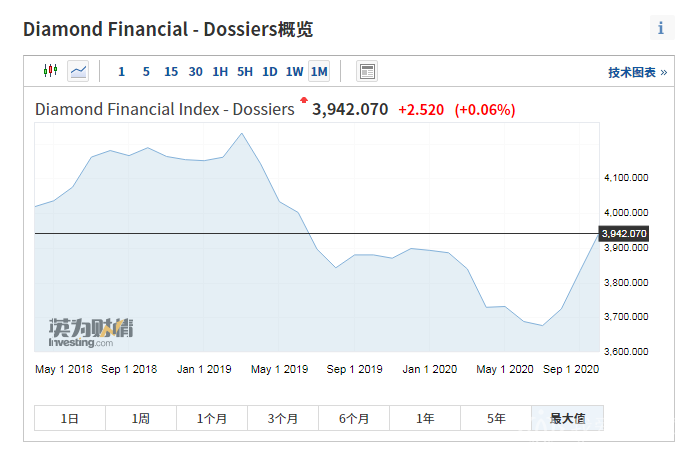Click the red asterisk beside index name
The image size is (692, 459).
pos(303,102)
